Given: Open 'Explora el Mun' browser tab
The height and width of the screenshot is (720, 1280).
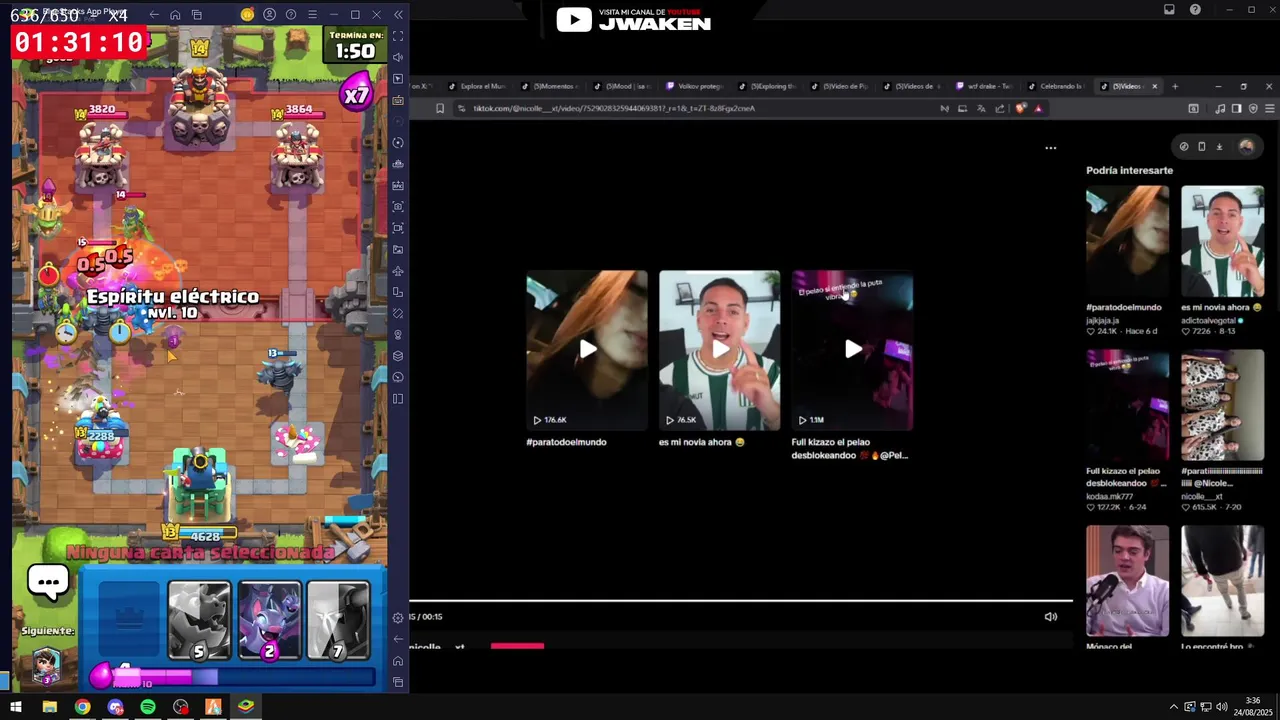Looking at the screenshot, I should 478,86.
